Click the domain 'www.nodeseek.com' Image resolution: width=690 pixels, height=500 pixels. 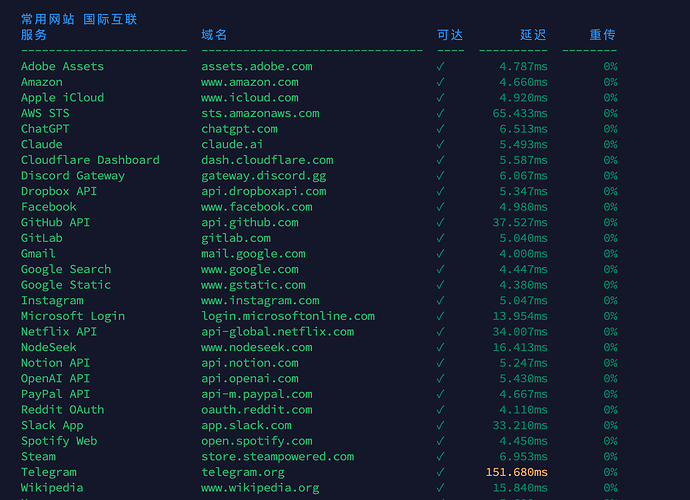click(257, 347)
